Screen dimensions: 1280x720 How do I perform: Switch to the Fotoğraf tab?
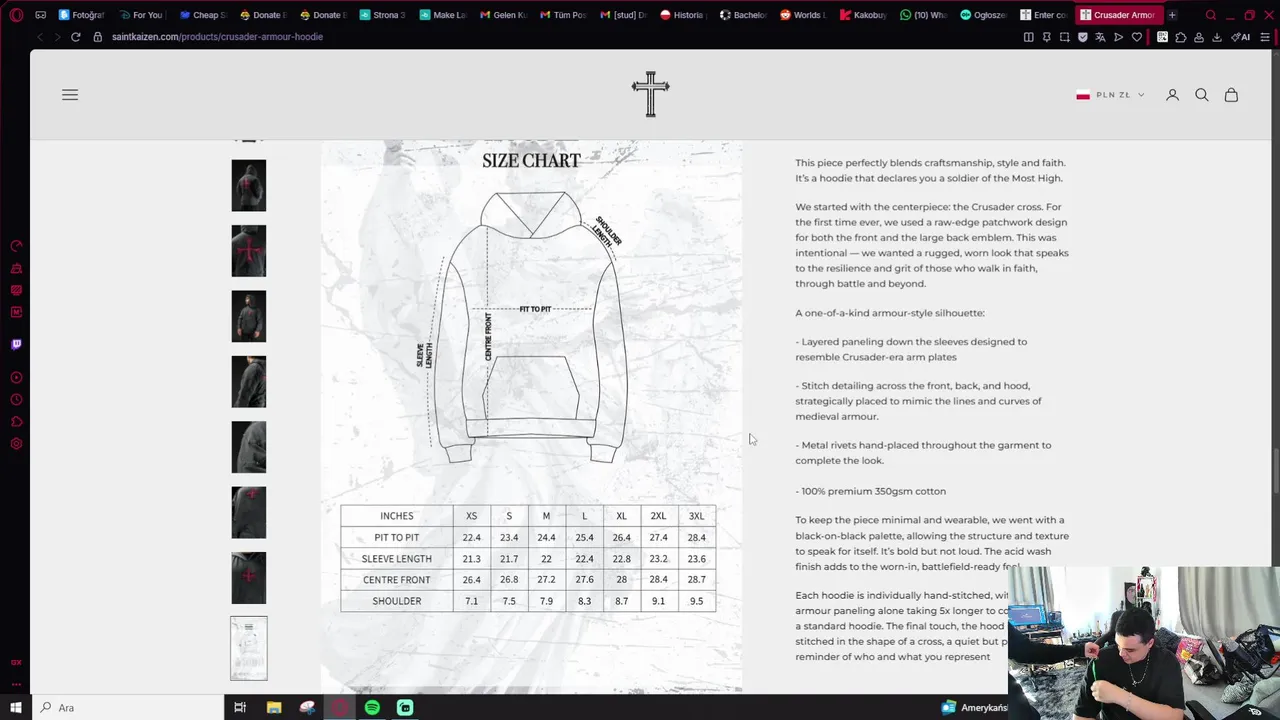(x=81, y=15)
